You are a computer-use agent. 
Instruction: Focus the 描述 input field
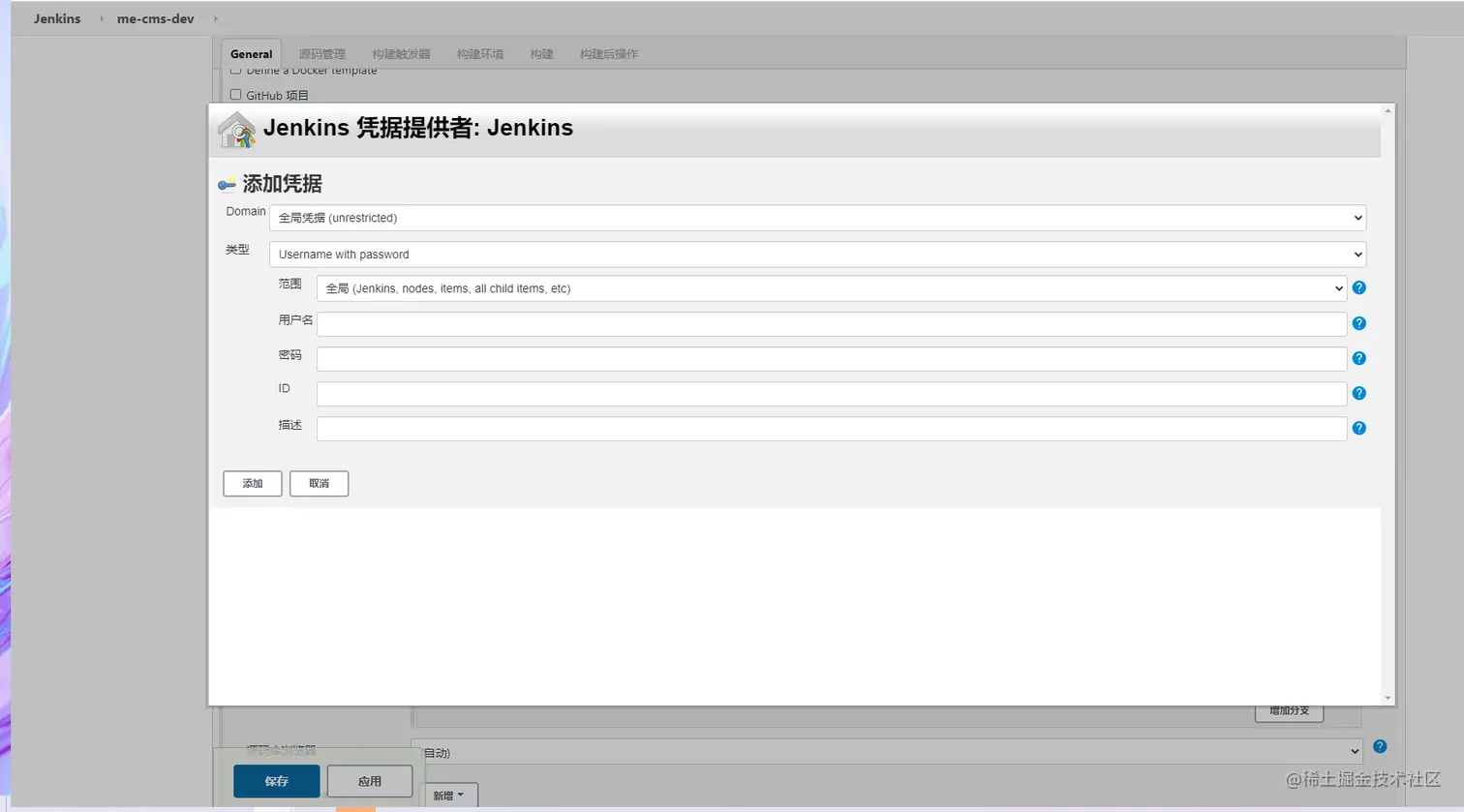tap(832, 429)
